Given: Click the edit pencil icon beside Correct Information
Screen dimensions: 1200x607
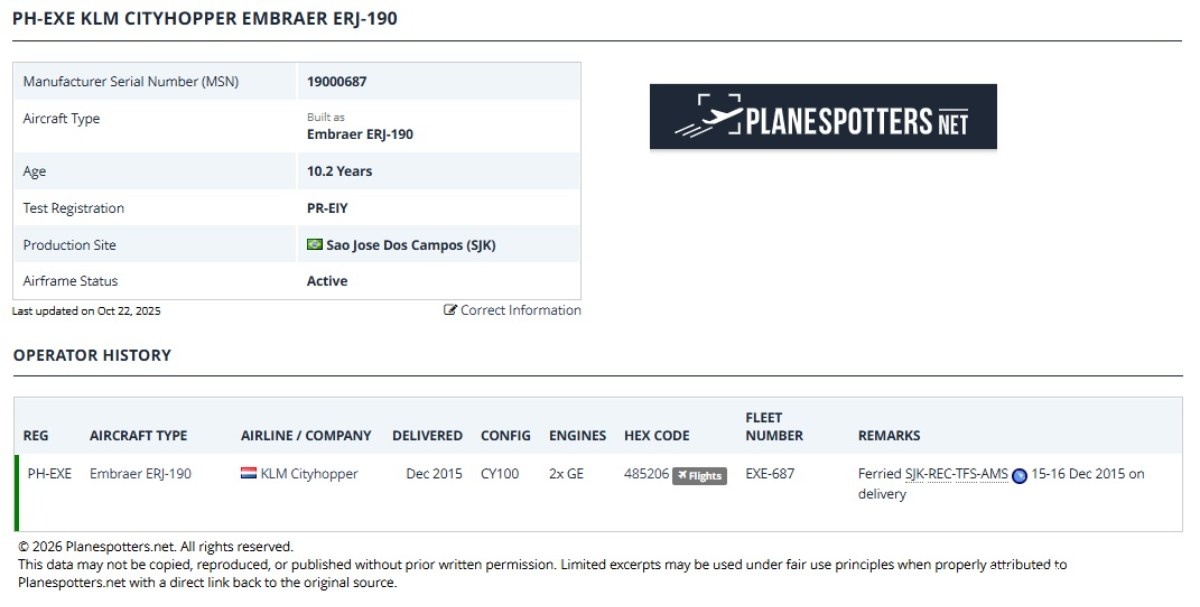Looking at the screenshot, I should [450, 310].
